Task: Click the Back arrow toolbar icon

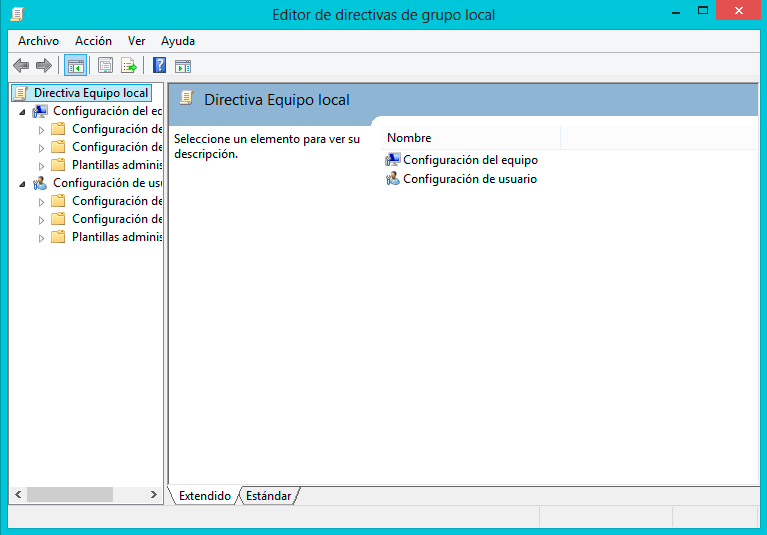Action: coord(21,66)
